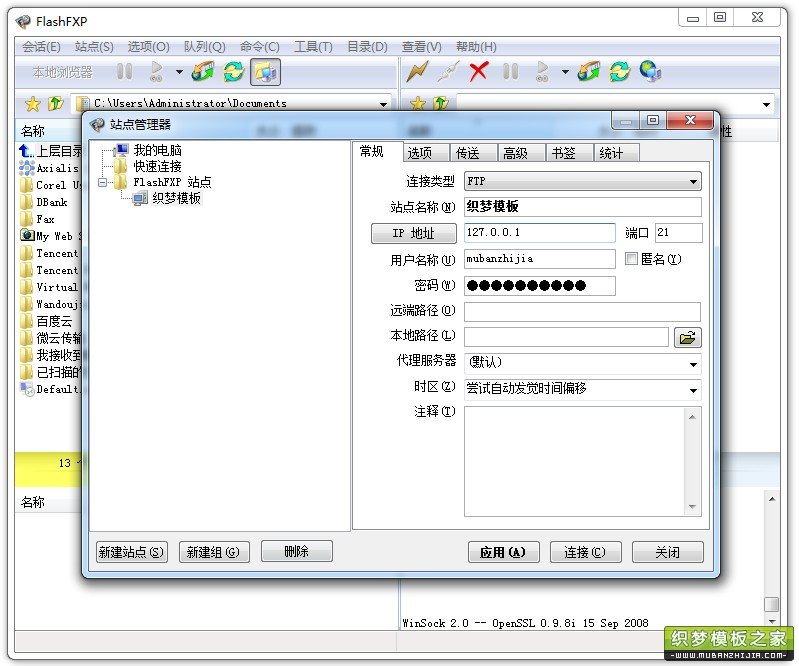Click the globe remote browser switch icon
Viewport: 799px width, 666px height.
[x=650, y=71]
